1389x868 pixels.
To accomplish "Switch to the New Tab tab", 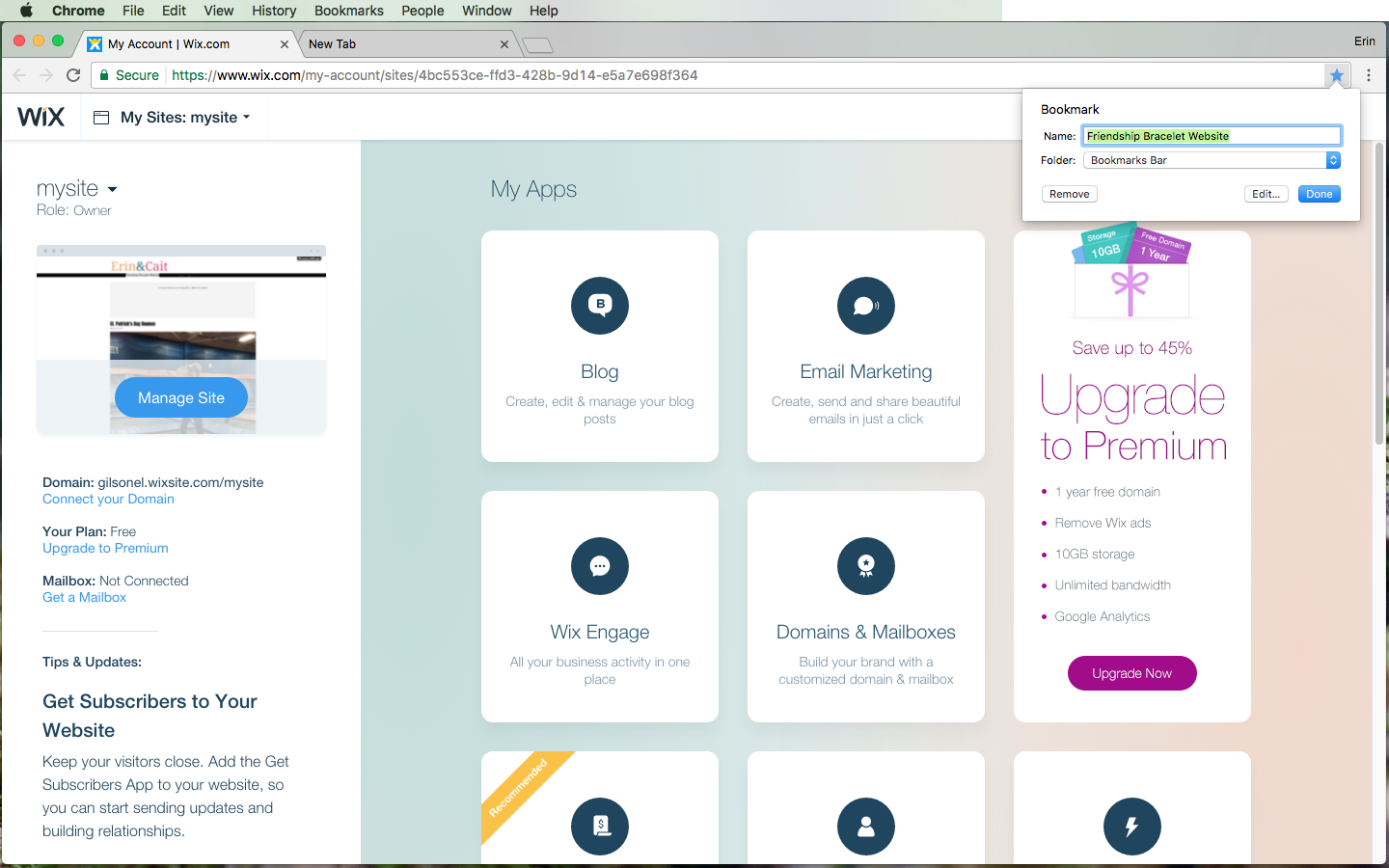I will (x=405, y=44).
